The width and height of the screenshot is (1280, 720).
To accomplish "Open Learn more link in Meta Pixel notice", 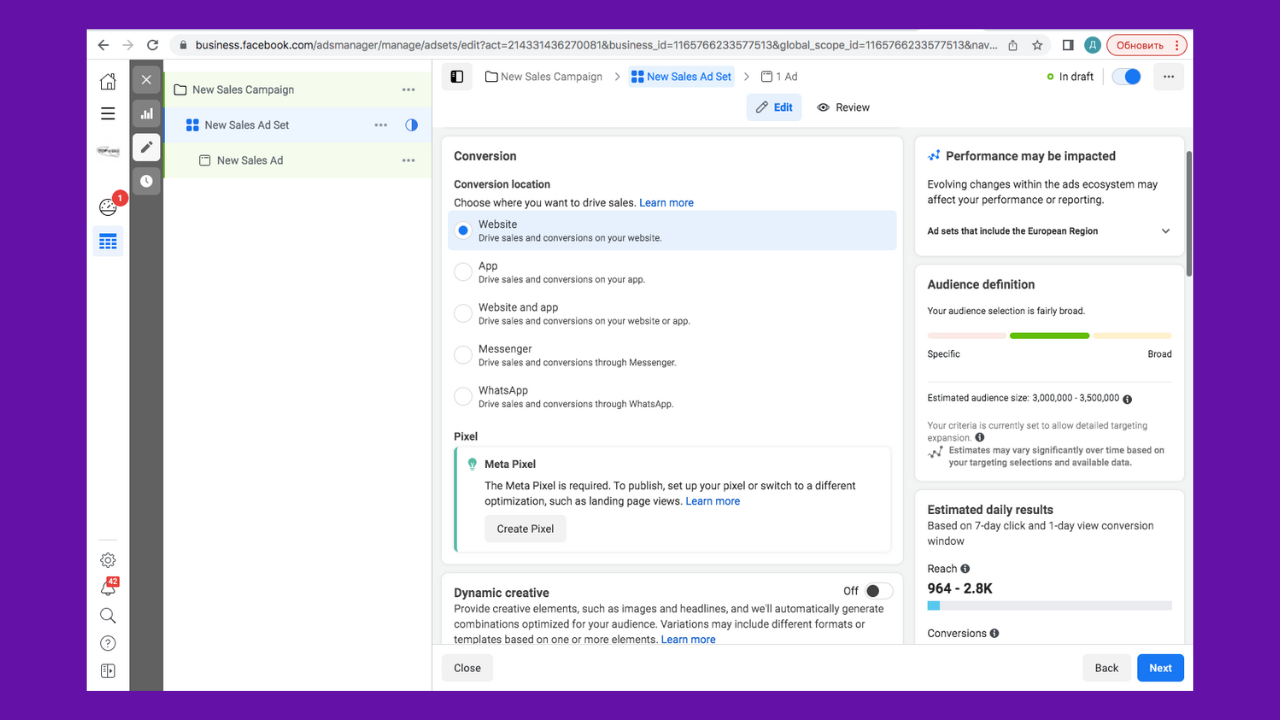I will pyautogui.click(x=713, y=501).
